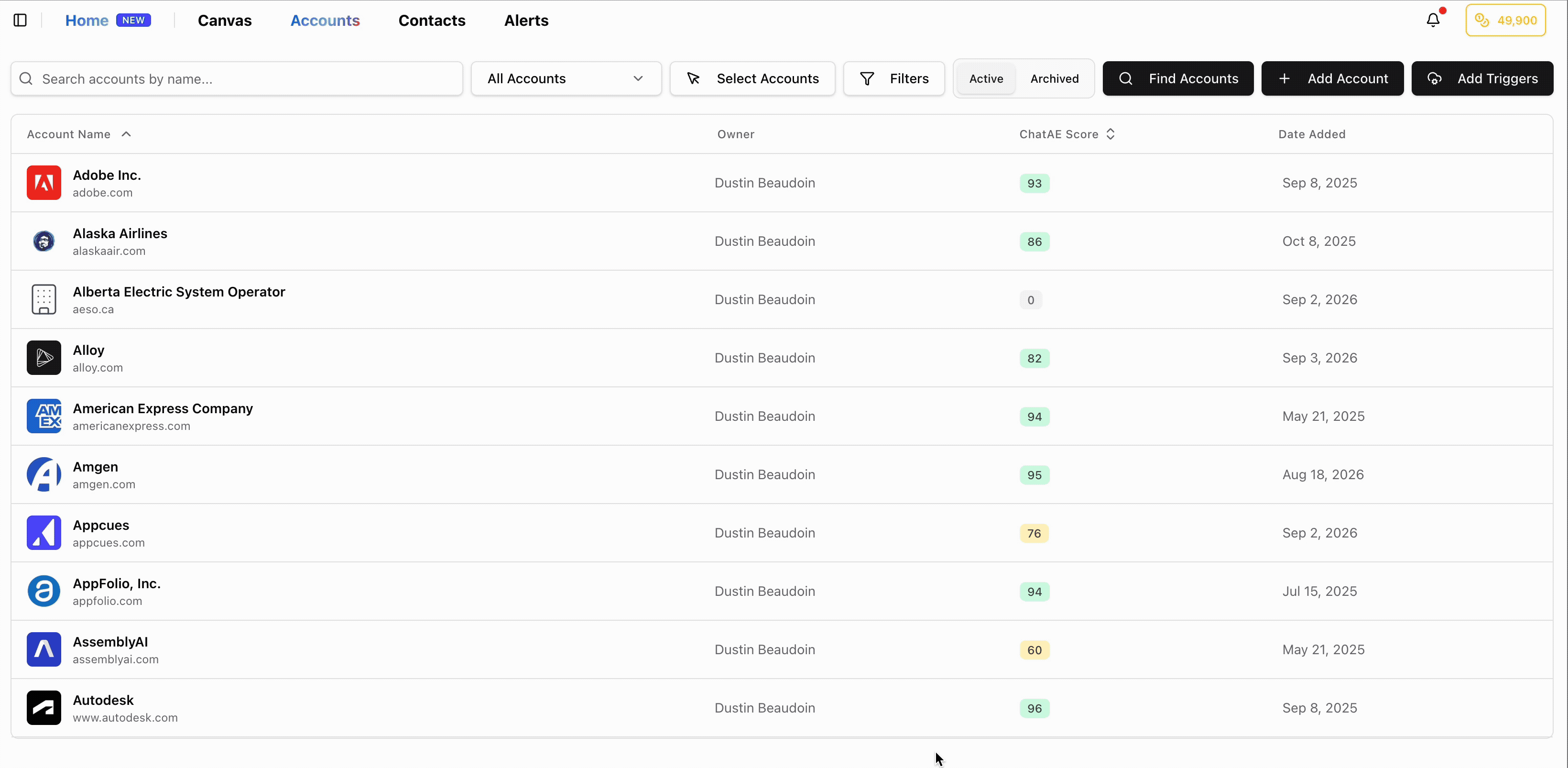Open the Autodesk account name
This screenshot has height=768, width=1568.
(x=103, y=701)
